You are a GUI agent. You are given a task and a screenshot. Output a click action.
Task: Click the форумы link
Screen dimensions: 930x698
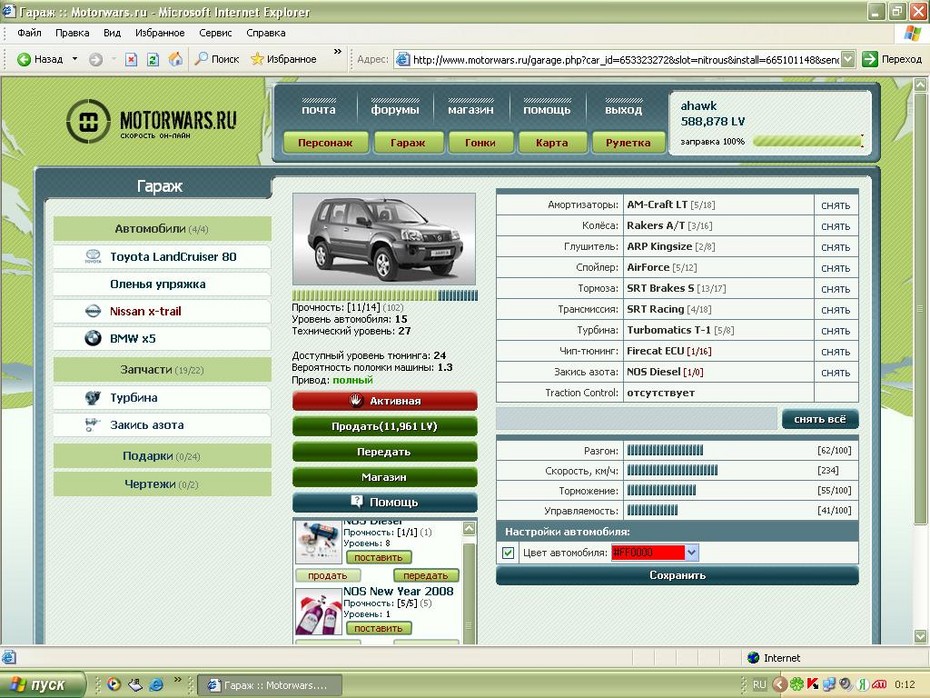pyautogui.click(x=395, y=110)
